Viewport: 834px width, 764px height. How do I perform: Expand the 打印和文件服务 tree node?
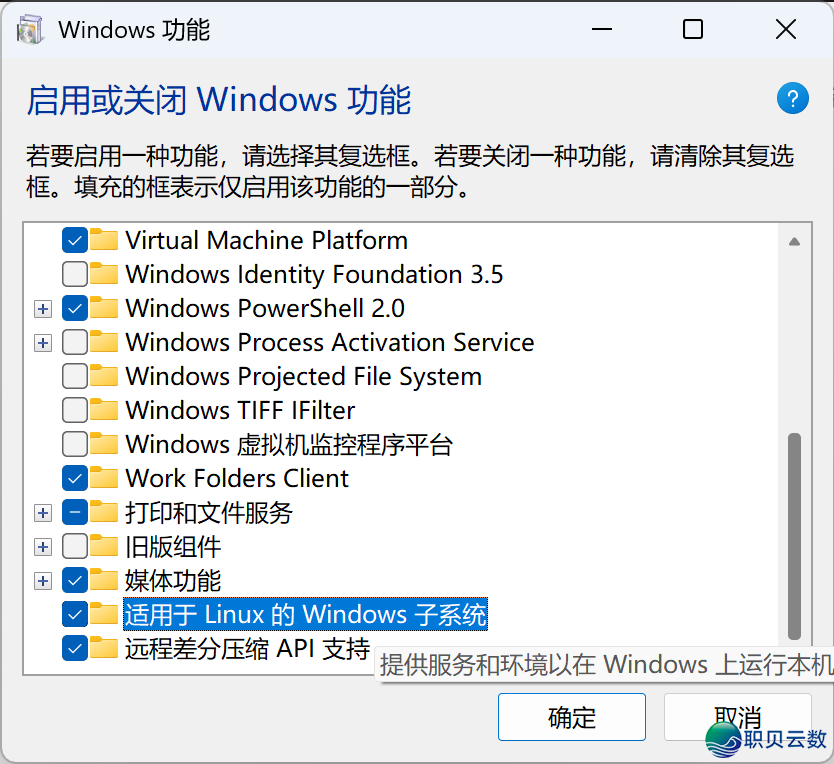coord(42,513)
